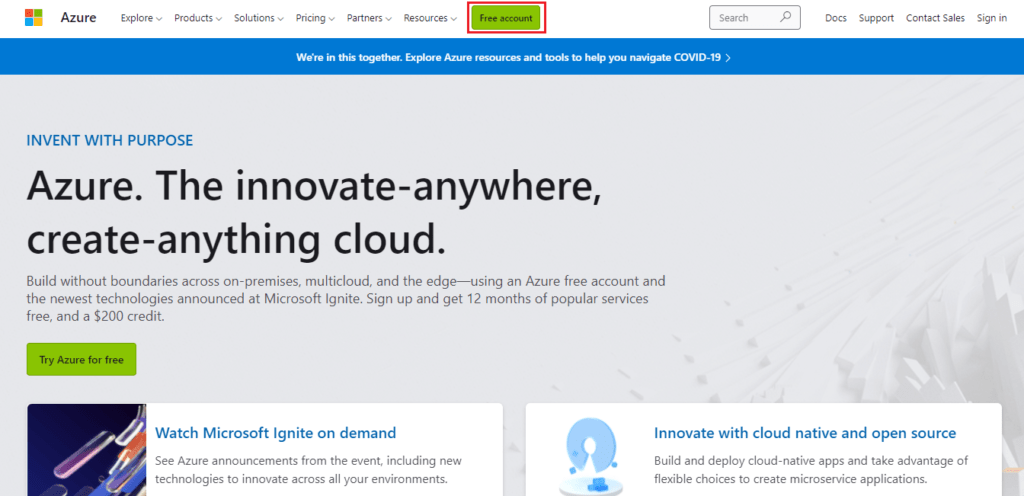The height and width of the screenshot is (496, 1024).
Task: Open the Docs link
Action: (x=835, y=18)
